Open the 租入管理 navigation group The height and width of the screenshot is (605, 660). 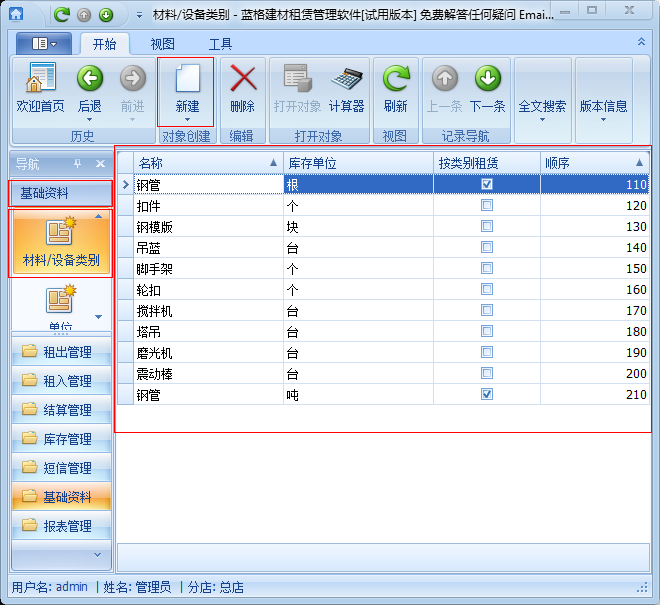tap(61, 381)
